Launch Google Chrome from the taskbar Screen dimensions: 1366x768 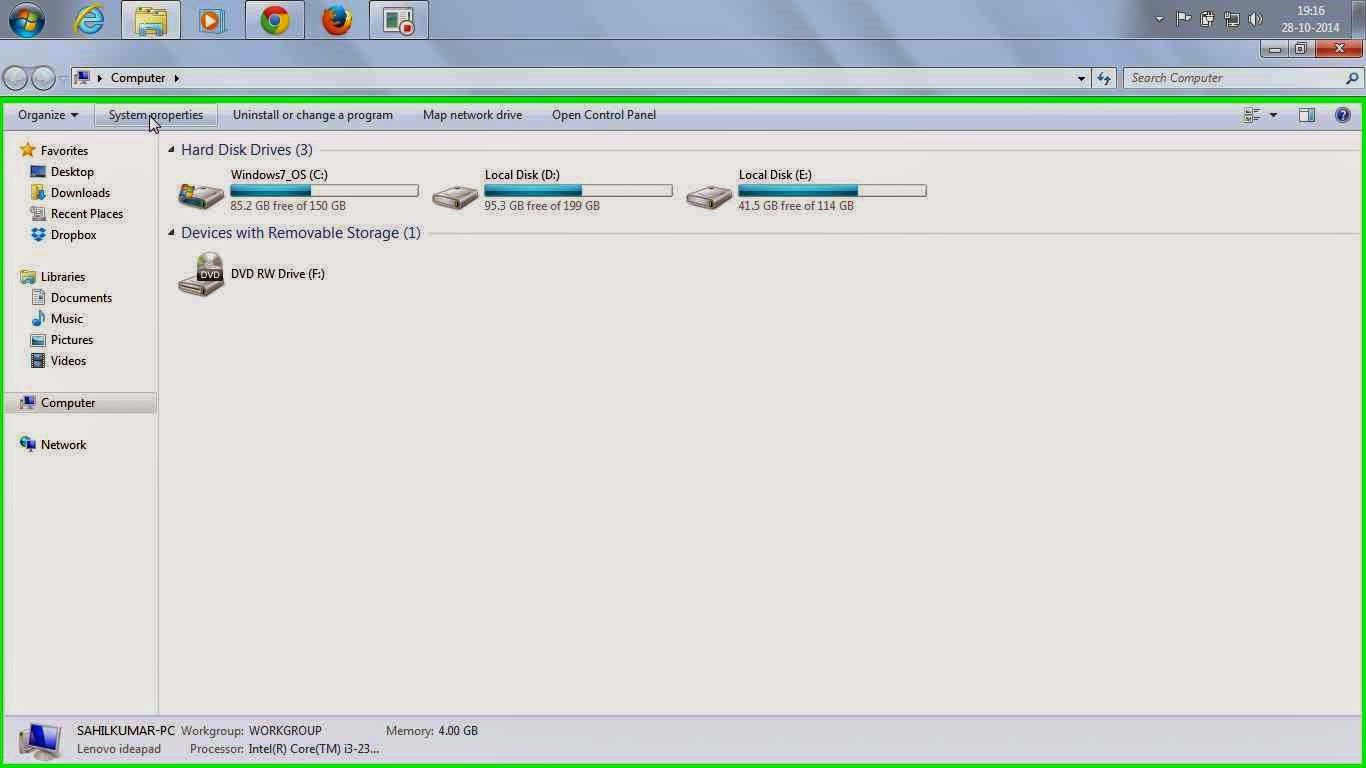point(274,19)
